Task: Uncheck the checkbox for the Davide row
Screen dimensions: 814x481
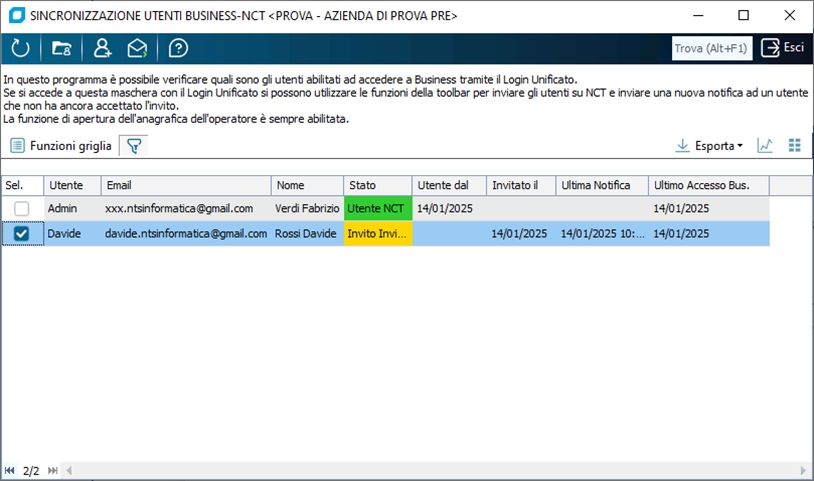Action: click(x=21, y=233)
